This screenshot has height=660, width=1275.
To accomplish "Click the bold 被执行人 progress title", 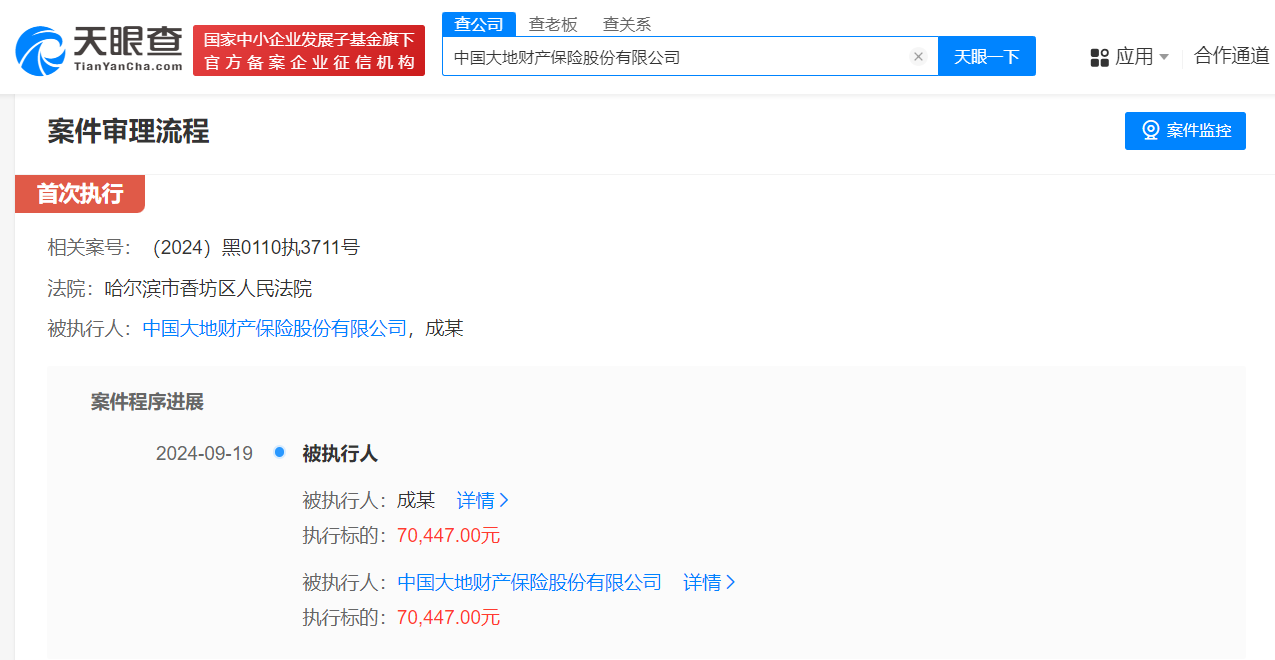I will click(340, 454).
